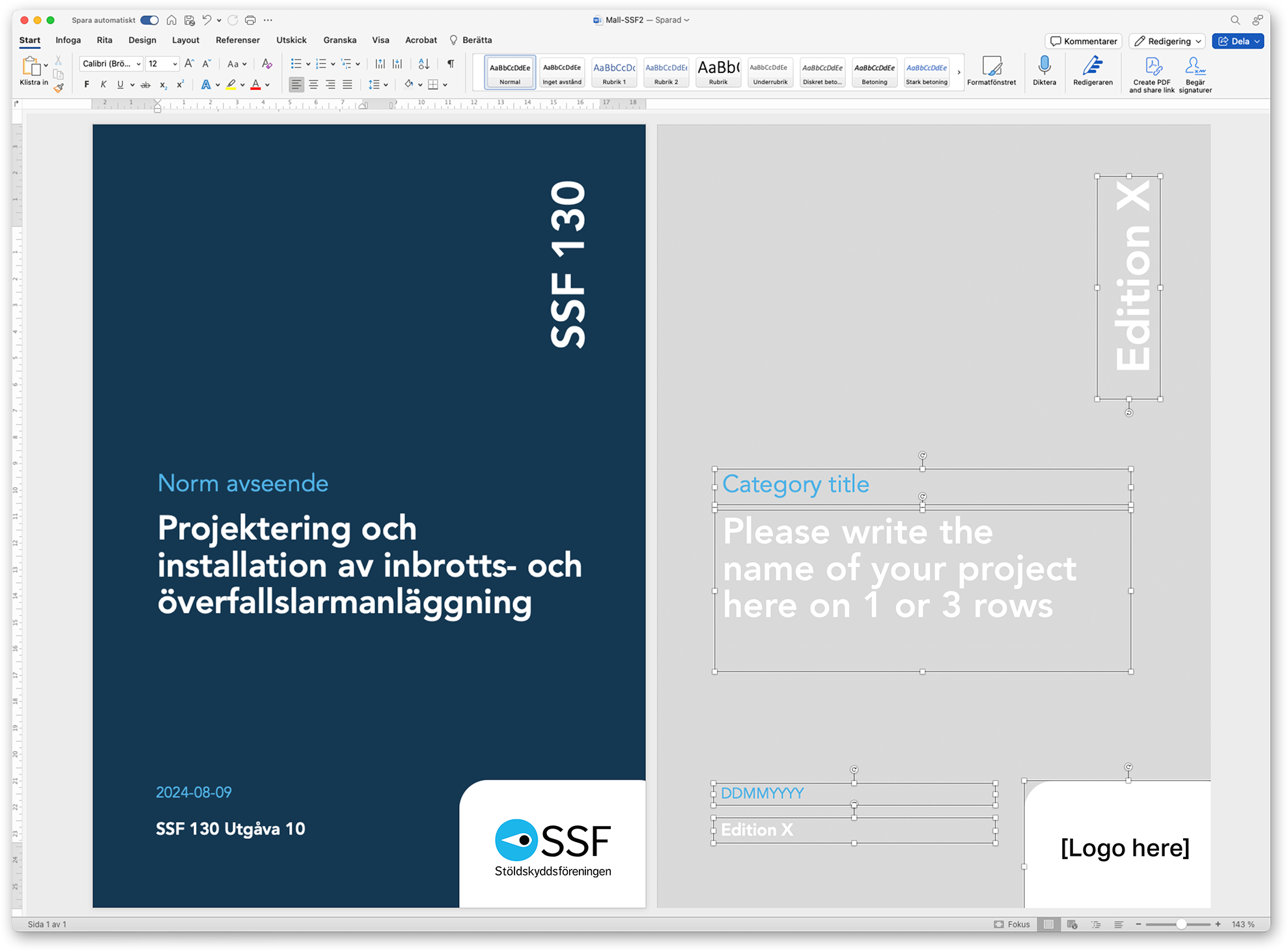Click the clear formatting icon
The height and width of the screenshot is (951, 1288).
click(267, 64)
